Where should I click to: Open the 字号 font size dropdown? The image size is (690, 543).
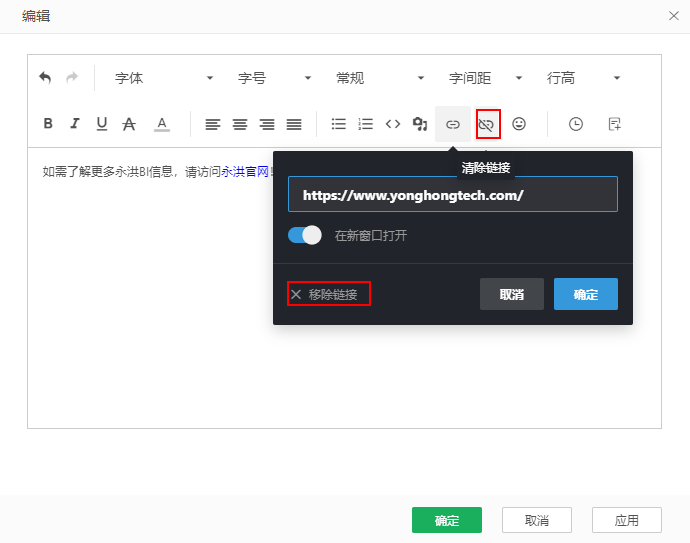274,78
